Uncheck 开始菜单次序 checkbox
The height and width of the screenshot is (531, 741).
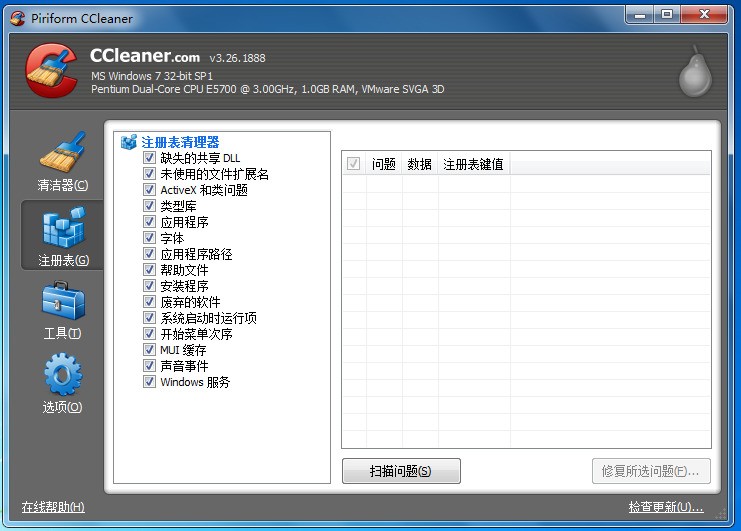(149, 334)
